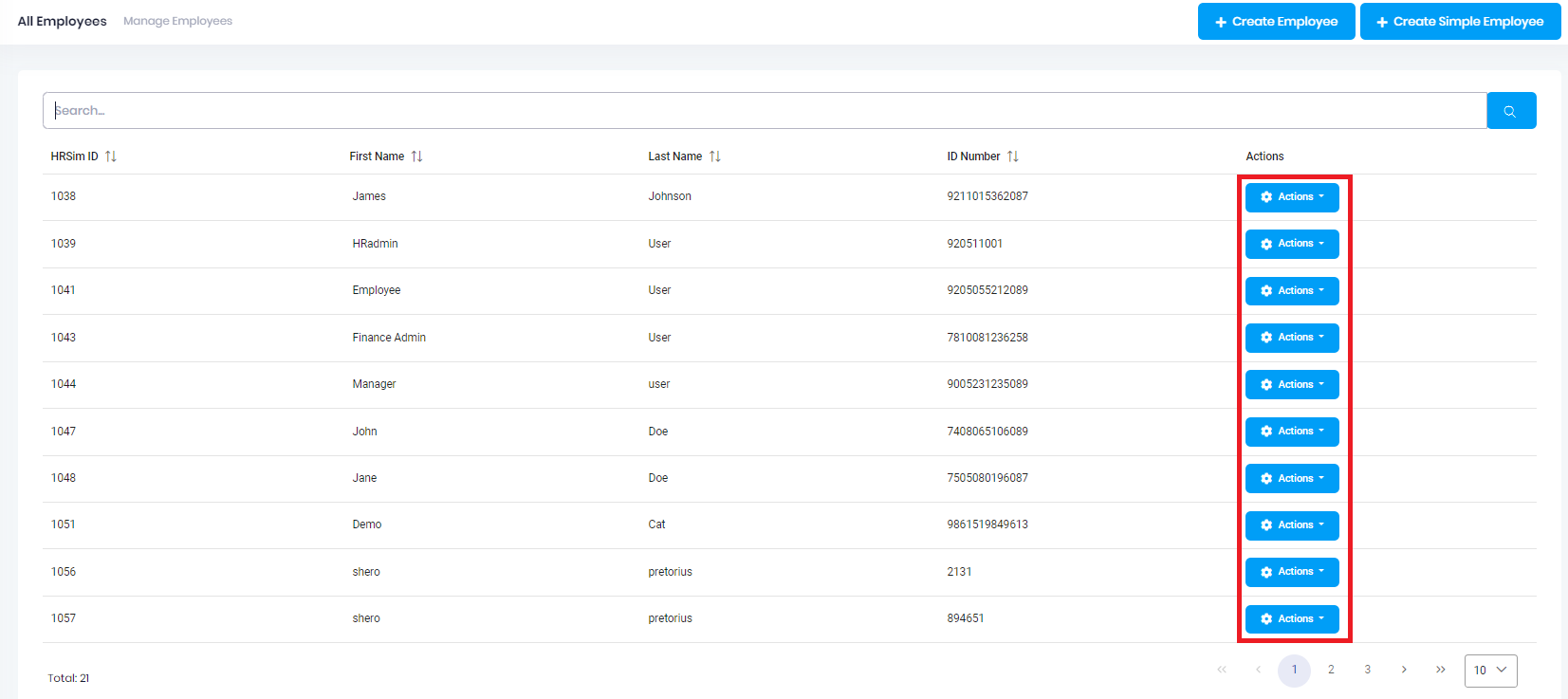
Task: Click the Last Name column header
Action: click(x=675, y=156)
